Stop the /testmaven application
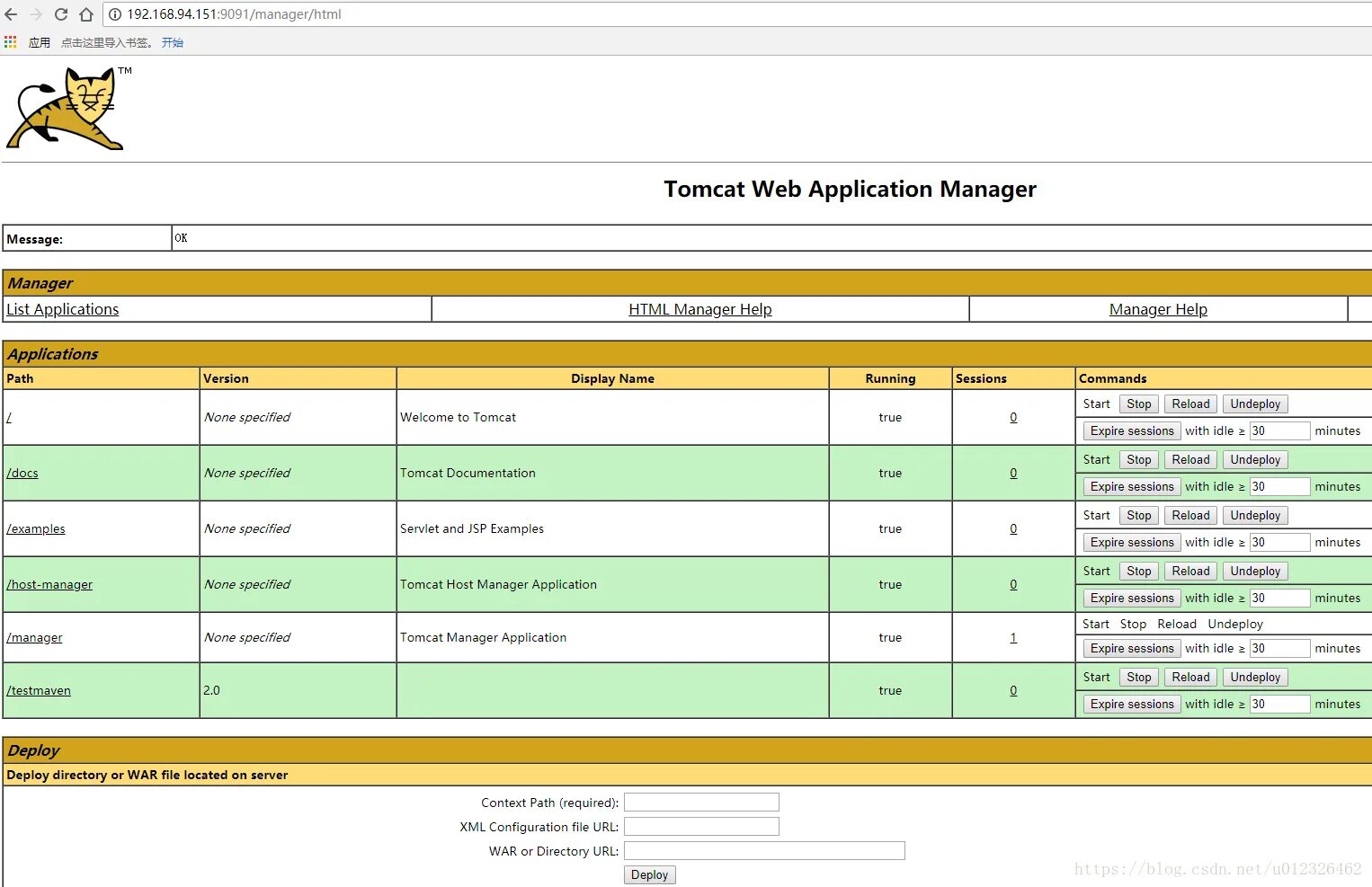This screenshot has width=1372, height=887. [x=1139, y=678]
